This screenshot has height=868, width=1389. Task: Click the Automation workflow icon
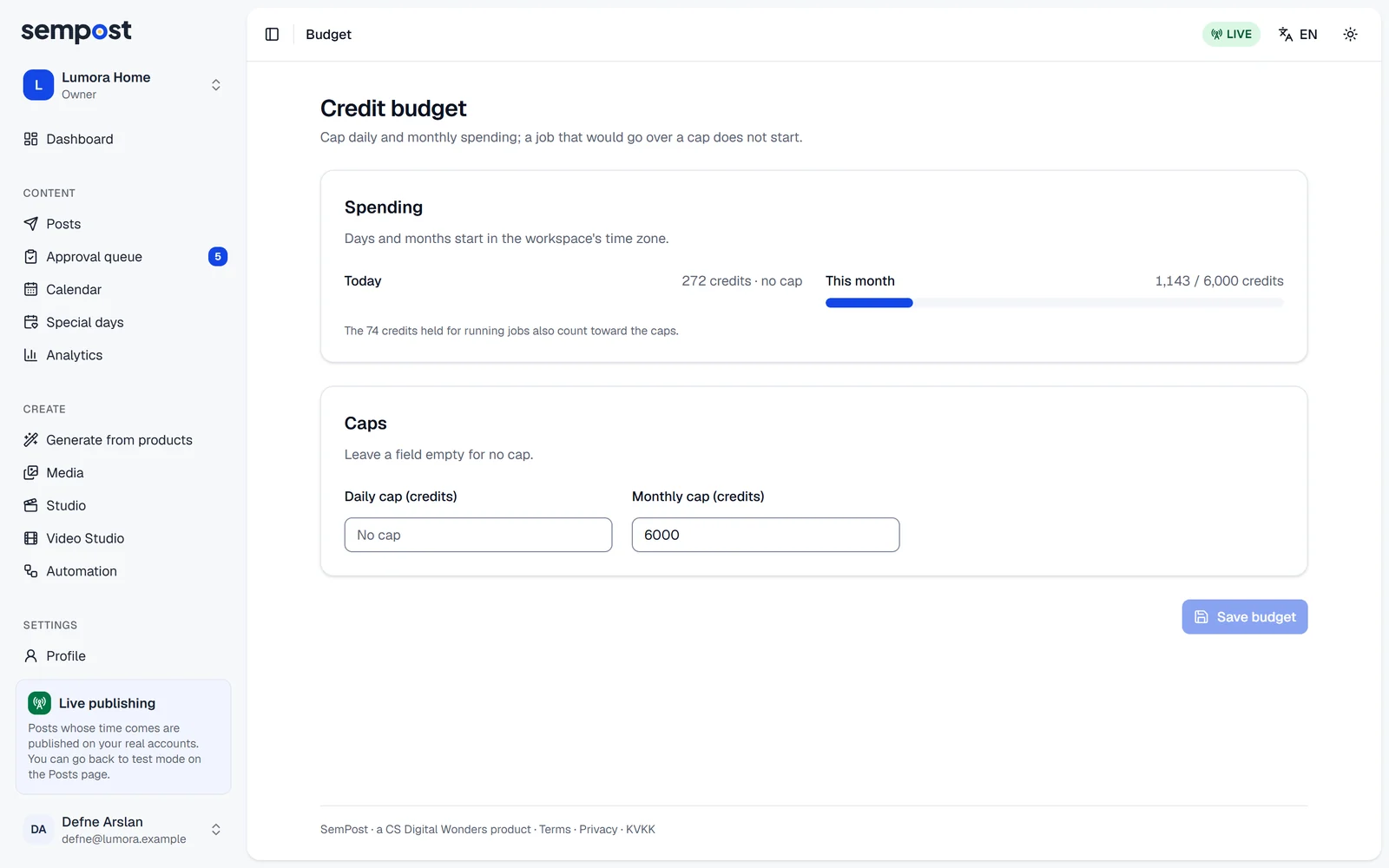(x=31, y=571)
